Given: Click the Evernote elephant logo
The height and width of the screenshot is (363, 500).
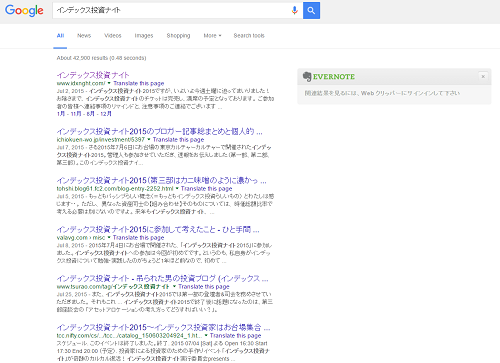Looking at the screenshot, I should pos(307,77).
